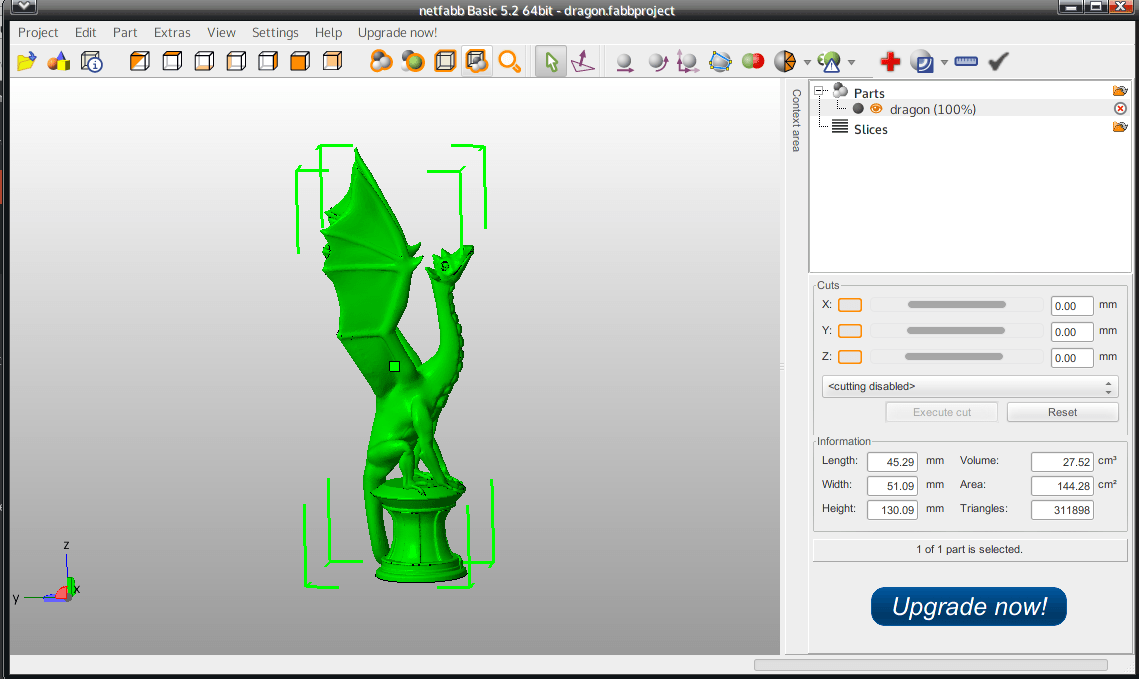Open the Repair part tool (red cross)
Screen dimensions: 1139x679
(890, 61)
